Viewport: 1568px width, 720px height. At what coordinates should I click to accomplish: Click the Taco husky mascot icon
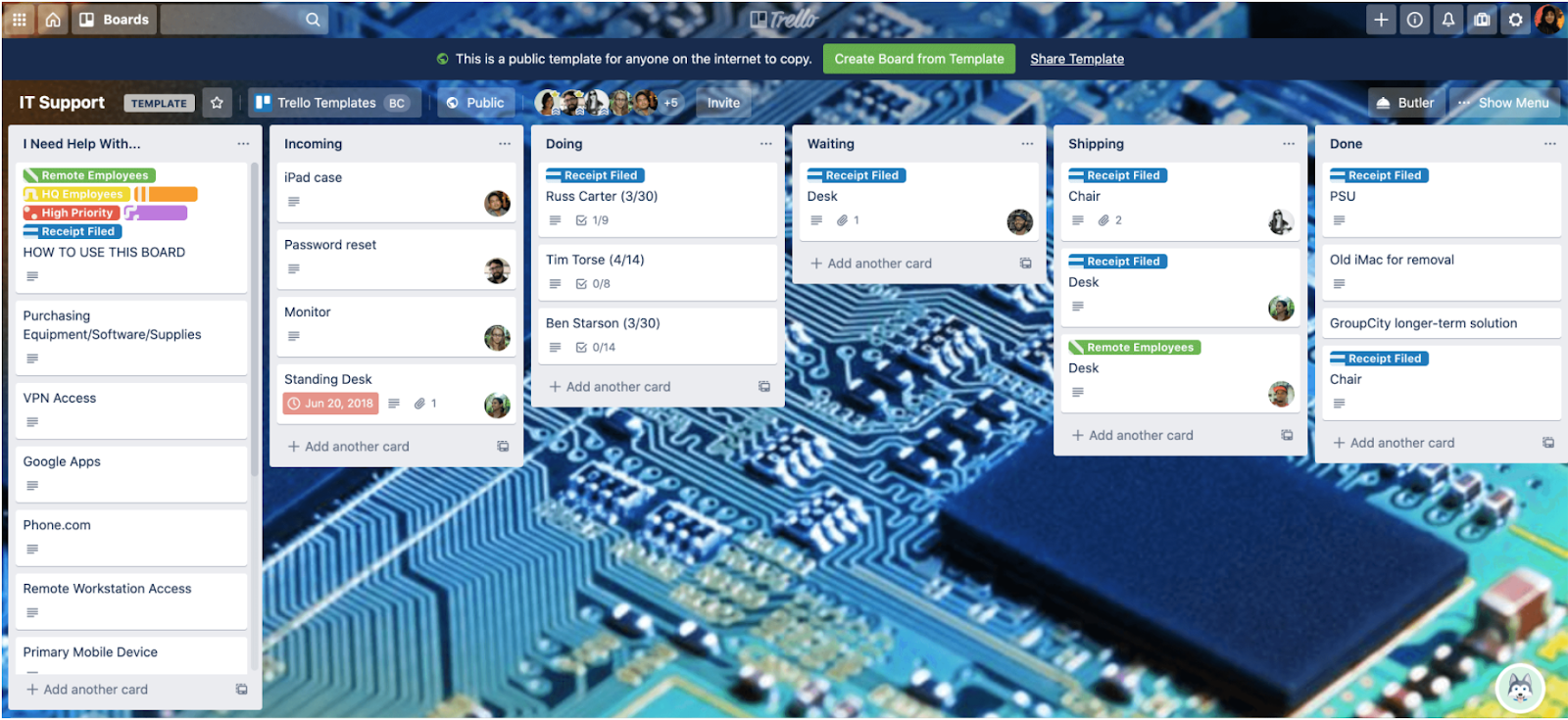click(1520, 689)
